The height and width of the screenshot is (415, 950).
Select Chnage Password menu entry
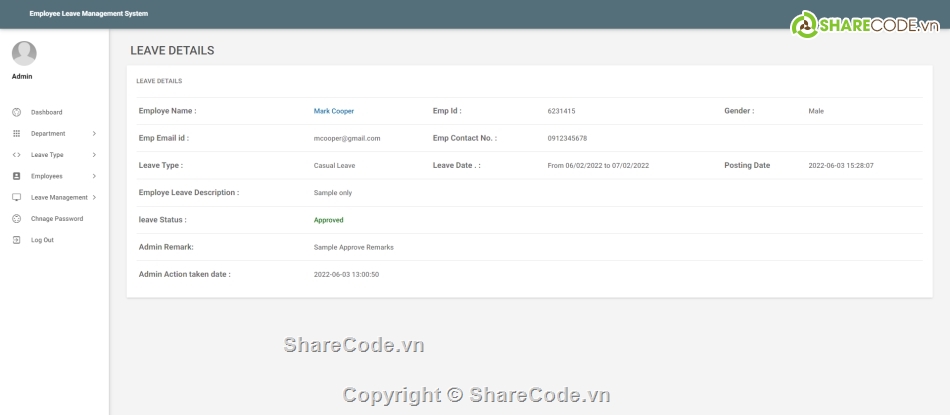pos(57,218)
